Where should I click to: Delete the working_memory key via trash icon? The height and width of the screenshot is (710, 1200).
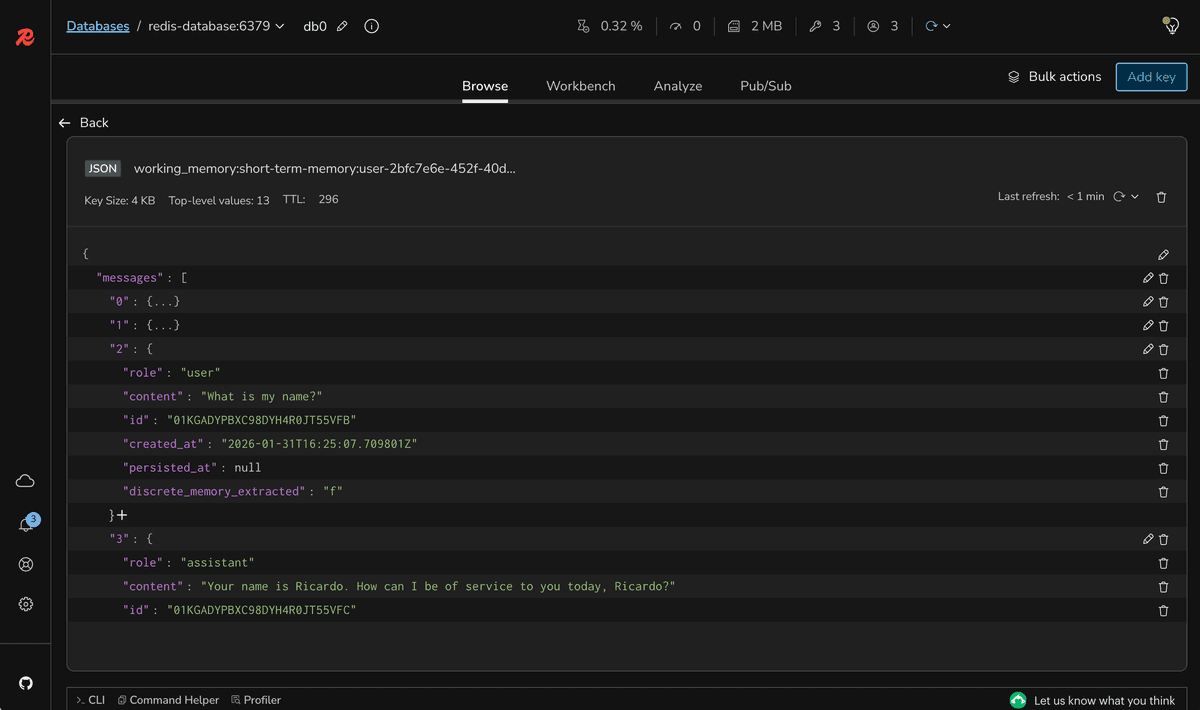(x=1161, y=197)
